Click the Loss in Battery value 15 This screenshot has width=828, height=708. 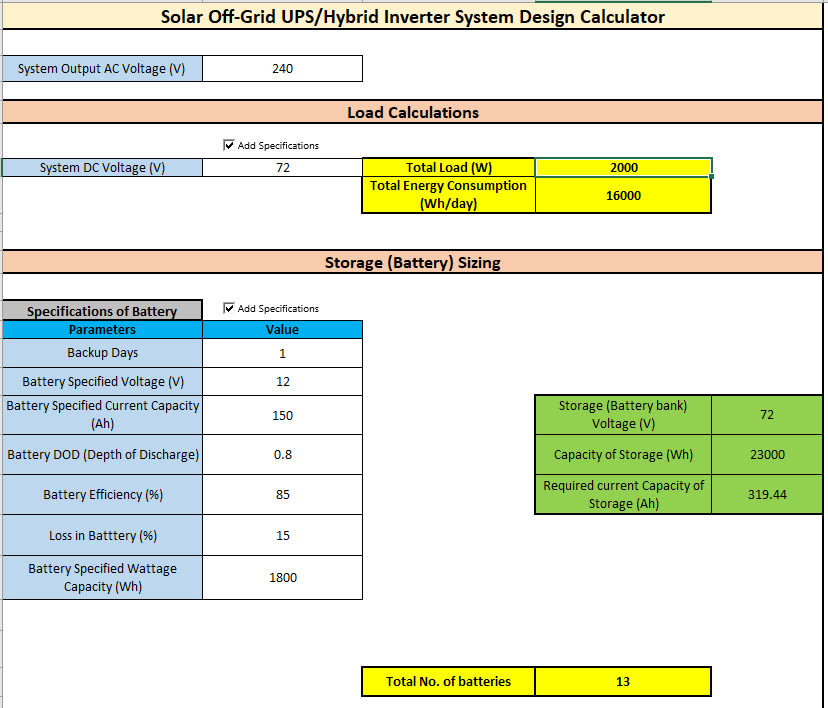point(282,536)
